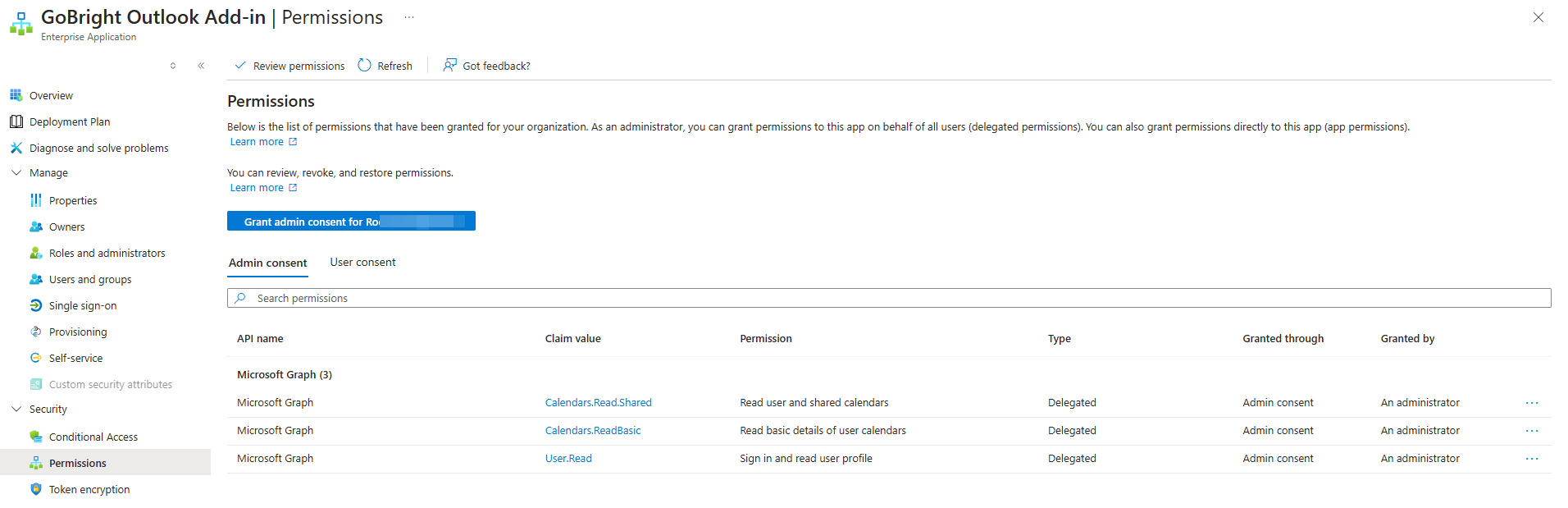Open the Calendars.Read.Shared claim link

point(598,403)
